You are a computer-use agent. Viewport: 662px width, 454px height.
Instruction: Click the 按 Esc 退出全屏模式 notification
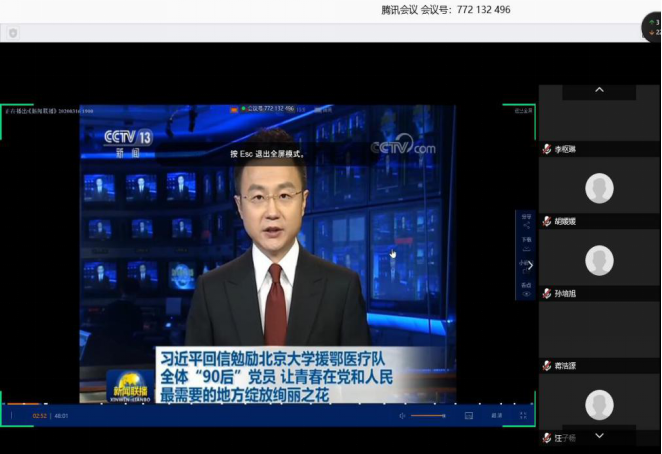[267, 154]
